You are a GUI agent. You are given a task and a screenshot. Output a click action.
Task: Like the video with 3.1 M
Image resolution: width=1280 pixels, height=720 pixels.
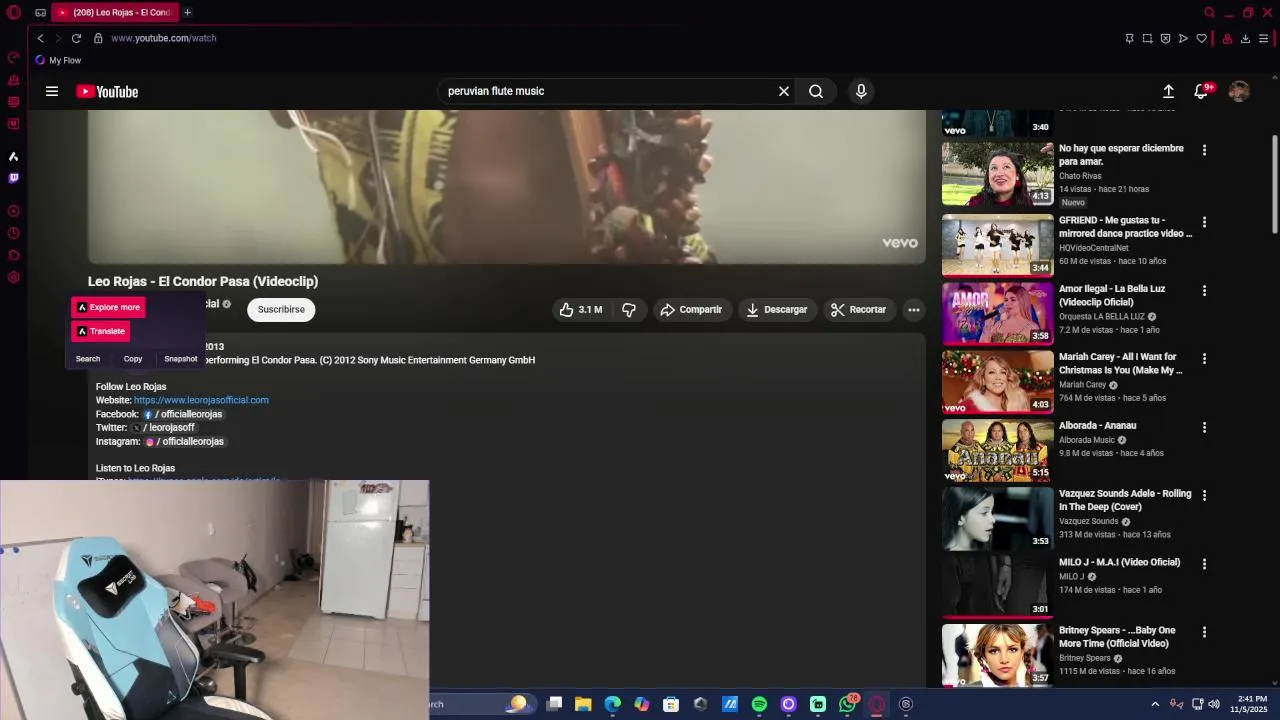[x=582, y=310]
